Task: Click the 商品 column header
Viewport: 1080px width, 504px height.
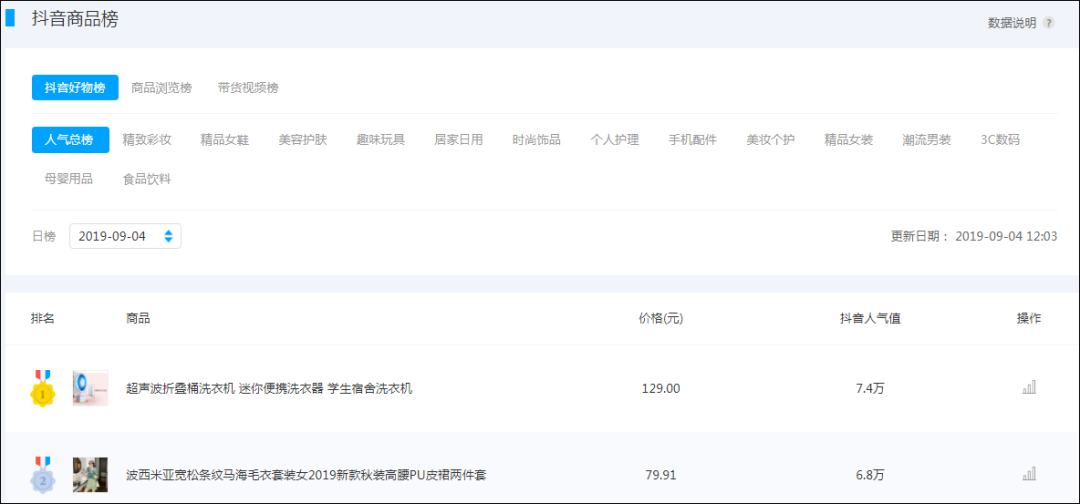Action: pos(138,318)
